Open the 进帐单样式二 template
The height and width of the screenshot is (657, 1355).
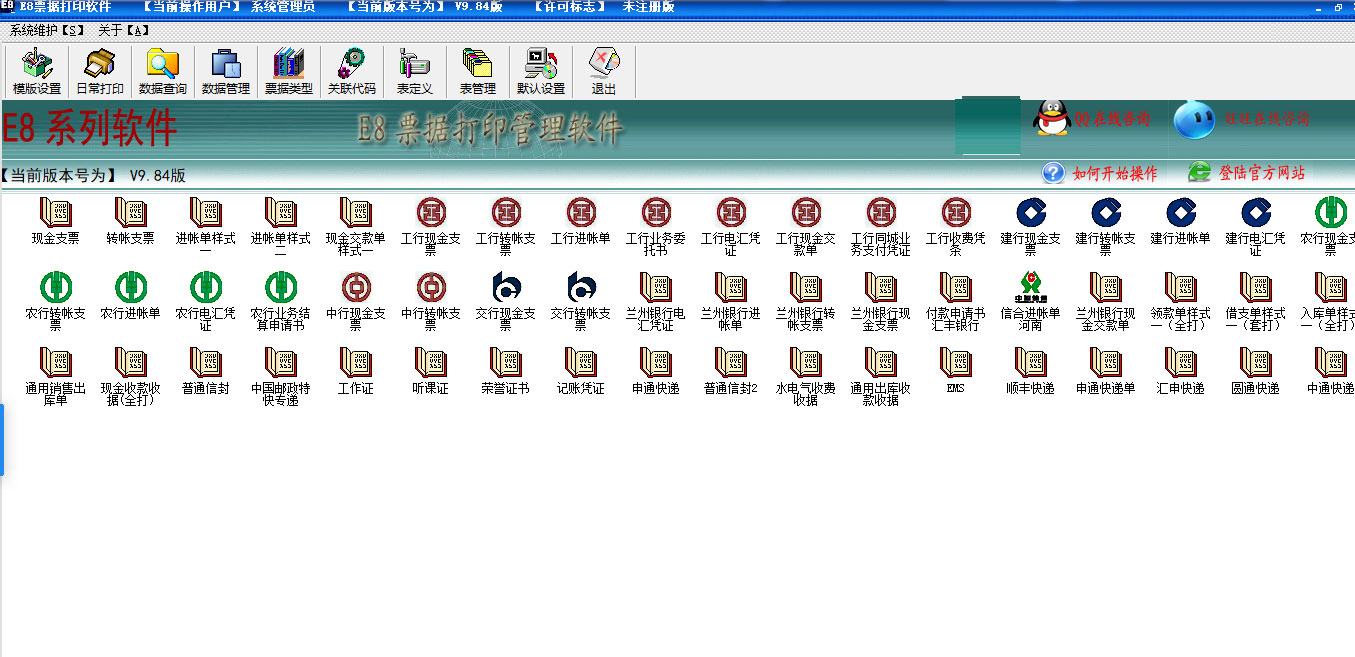[281, 227]
